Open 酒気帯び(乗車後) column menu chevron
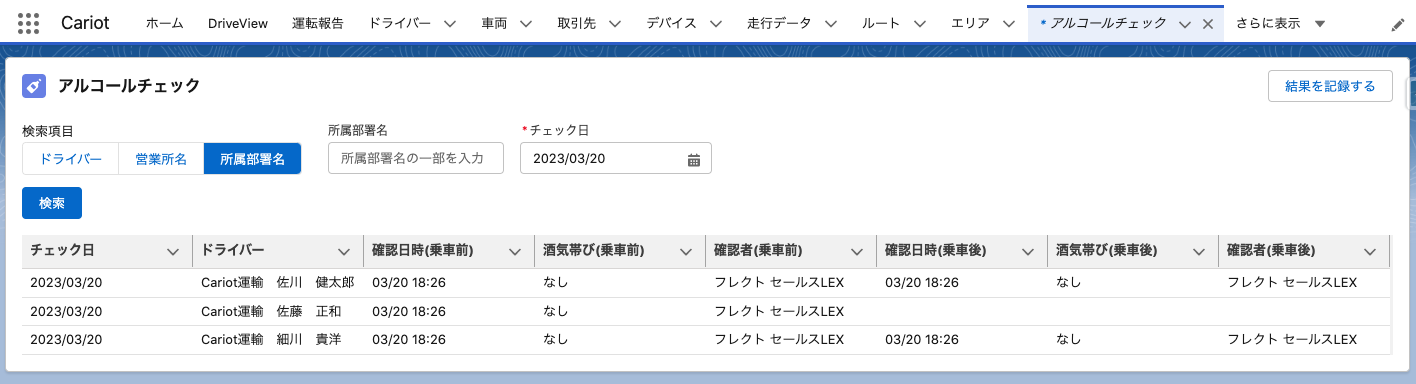This screenshot has height=384, width=1416. pyautogui.click(x=1199, y=252)
